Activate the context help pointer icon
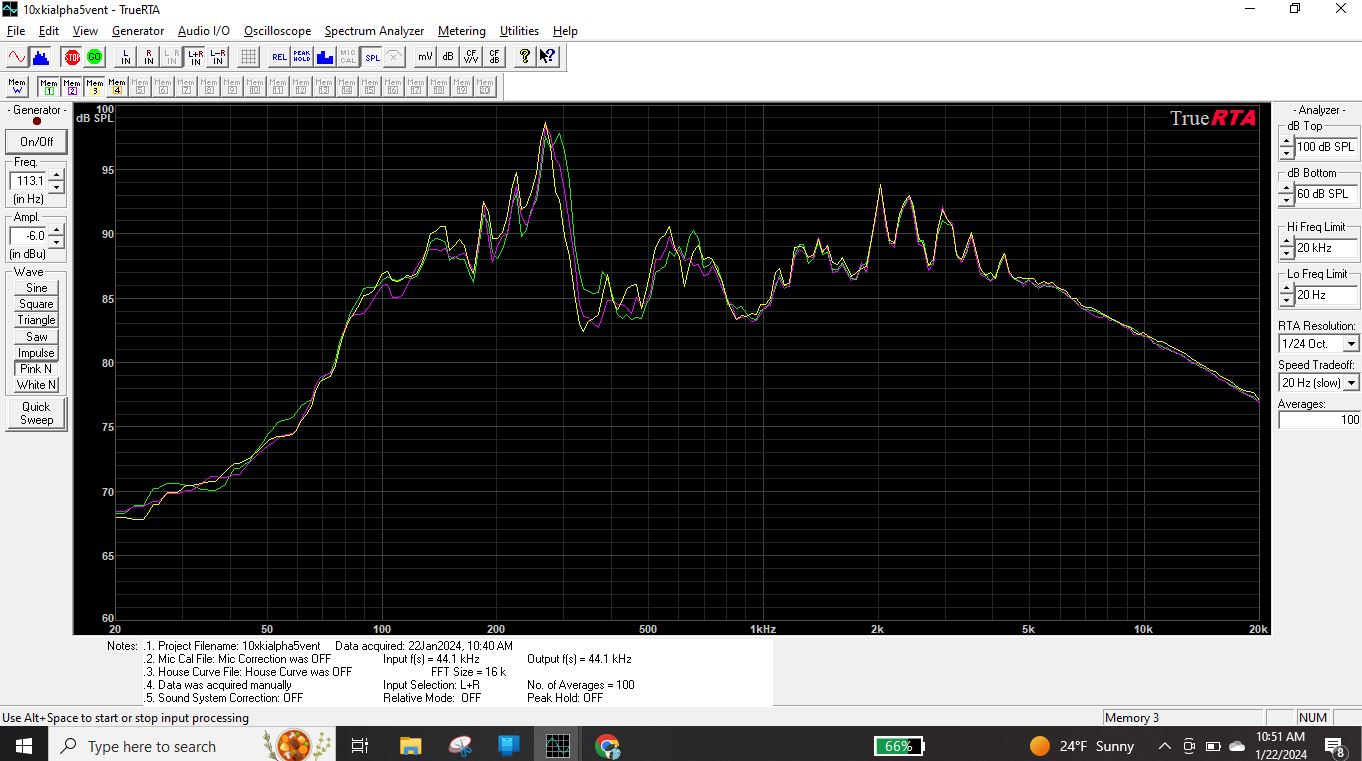Image resolution: width=1362 pixels, height=761 pixels. tap(547, 57)
